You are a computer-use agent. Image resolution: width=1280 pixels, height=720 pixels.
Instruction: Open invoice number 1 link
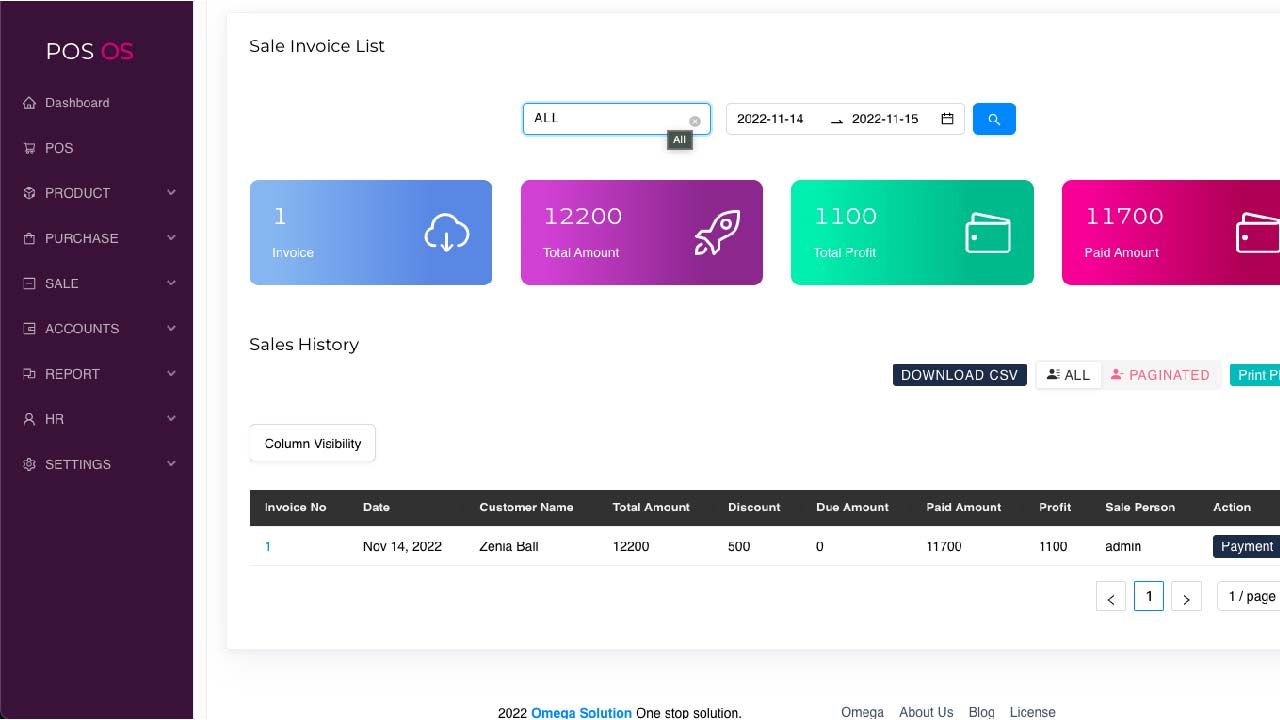(x=268, y=547)
